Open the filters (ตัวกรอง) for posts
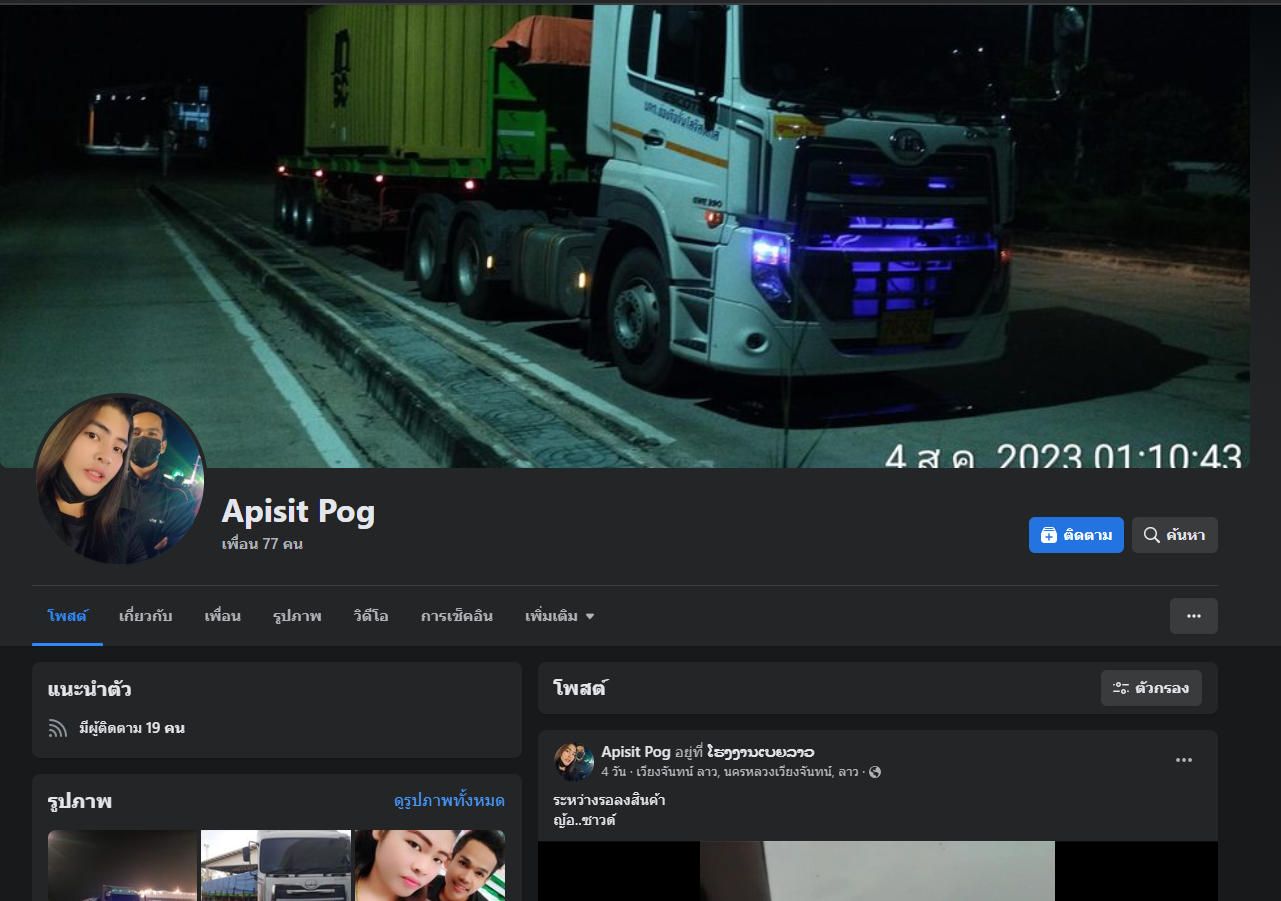This screenshot has width=1281, height=901. coord(1151,688)
